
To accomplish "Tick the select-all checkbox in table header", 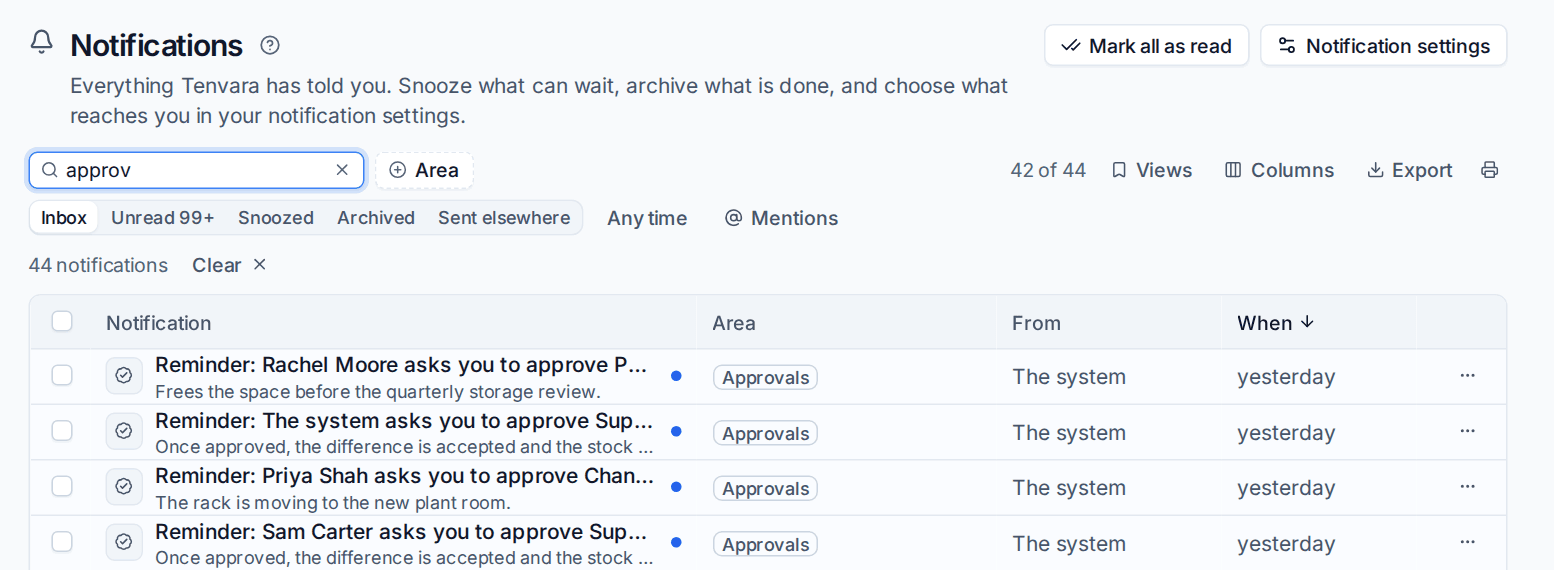I will coord(62,321).
